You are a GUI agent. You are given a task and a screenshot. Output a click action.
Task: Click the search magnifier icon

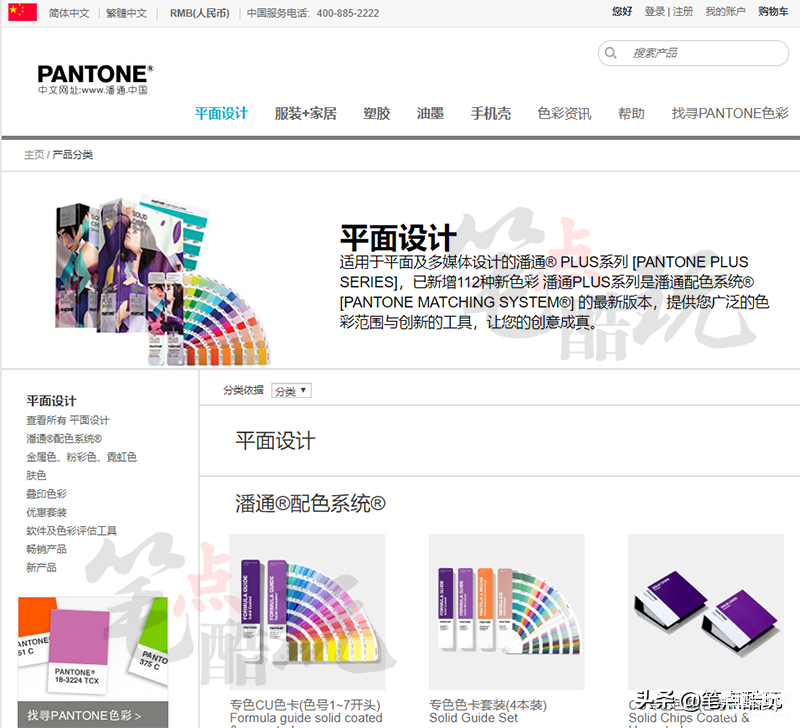(x=610, y=53)
